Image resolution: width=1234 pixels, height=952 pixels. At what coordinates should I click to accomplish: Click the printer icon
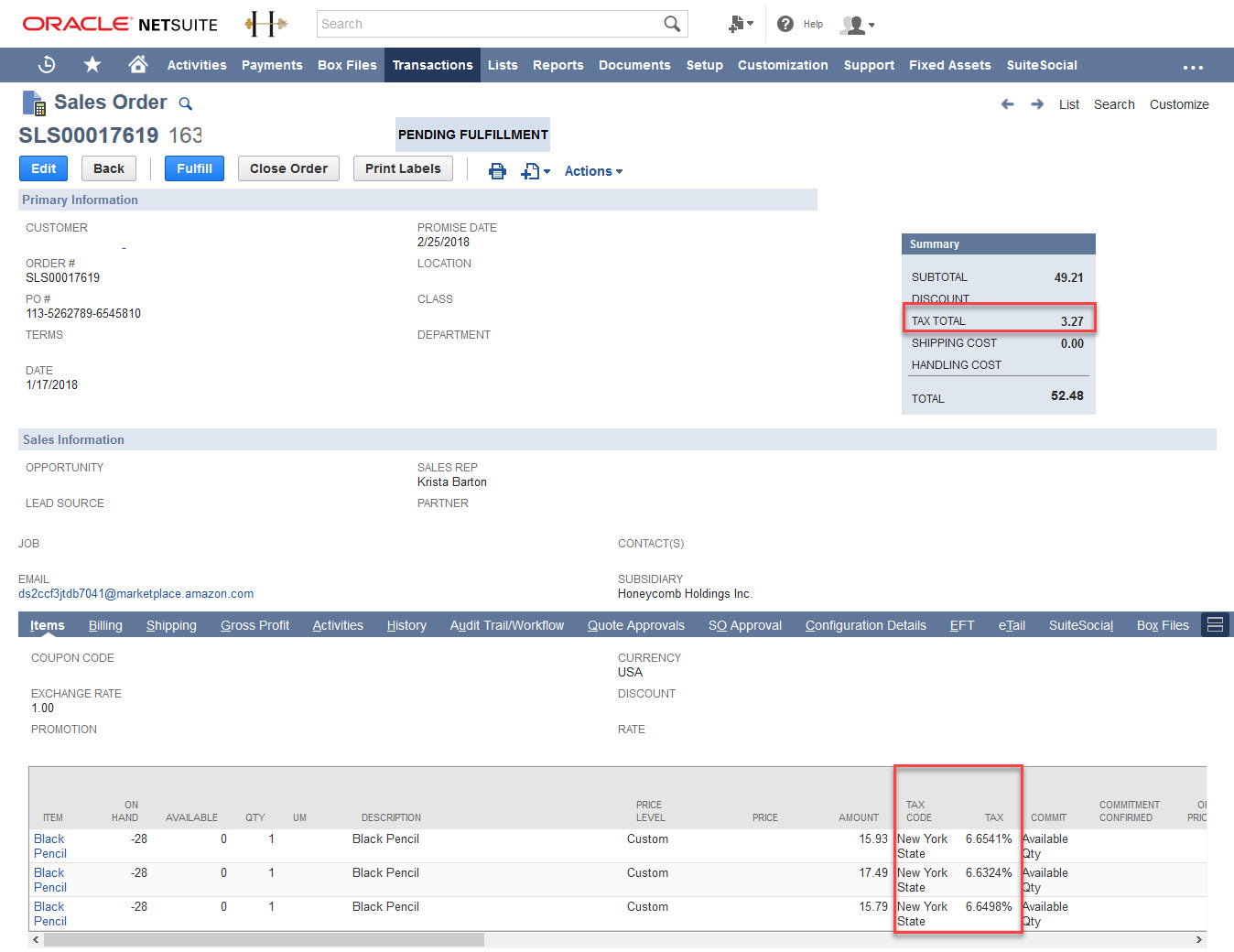pos(497,171)
